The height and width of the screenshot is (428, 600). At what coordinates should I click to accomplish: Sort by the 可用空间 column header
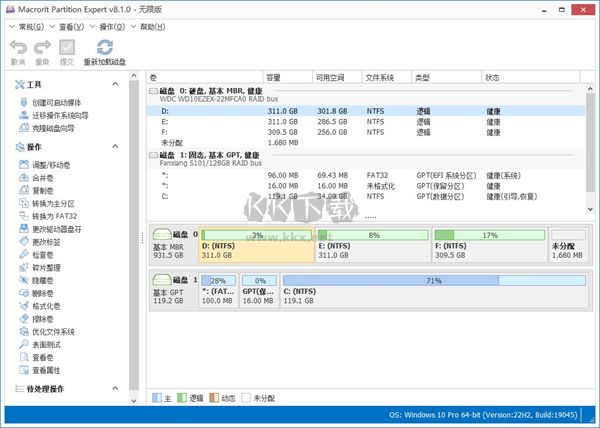pyautogui.click(x=337, y=78)
